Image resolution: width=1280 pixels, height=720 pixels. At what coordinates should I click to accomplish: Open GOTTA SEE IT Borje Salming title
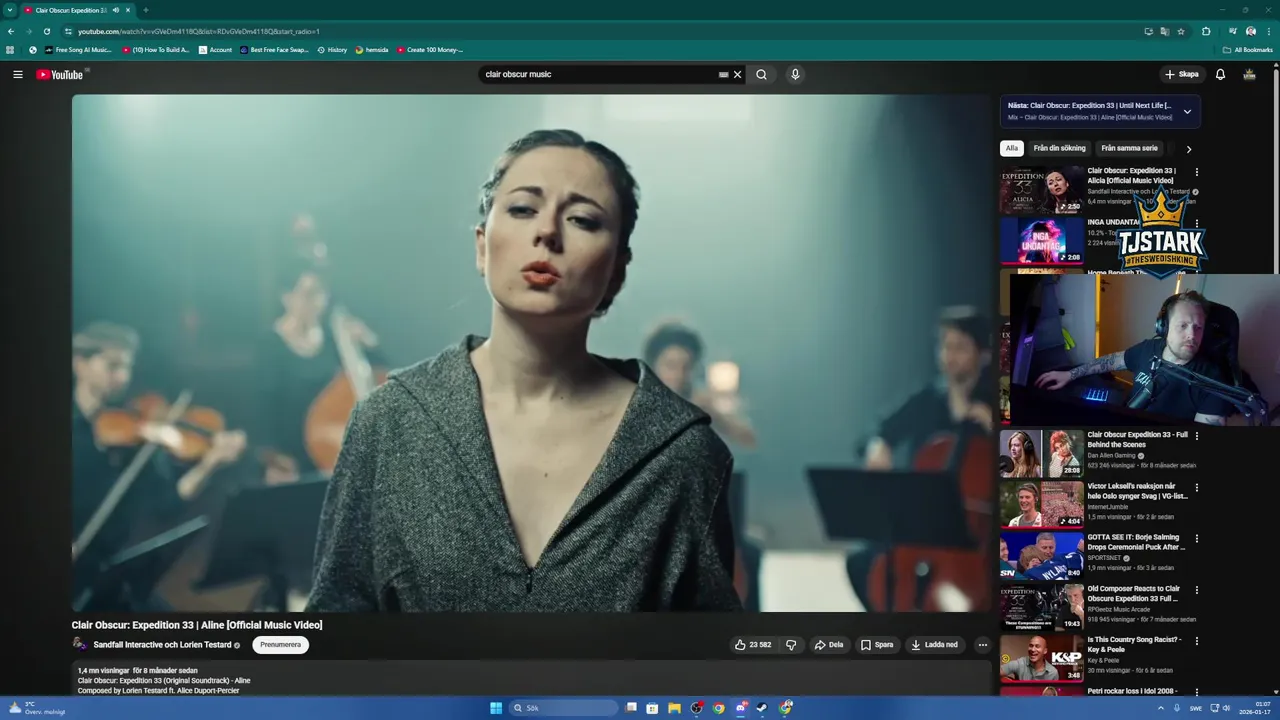pos(1136,542)
